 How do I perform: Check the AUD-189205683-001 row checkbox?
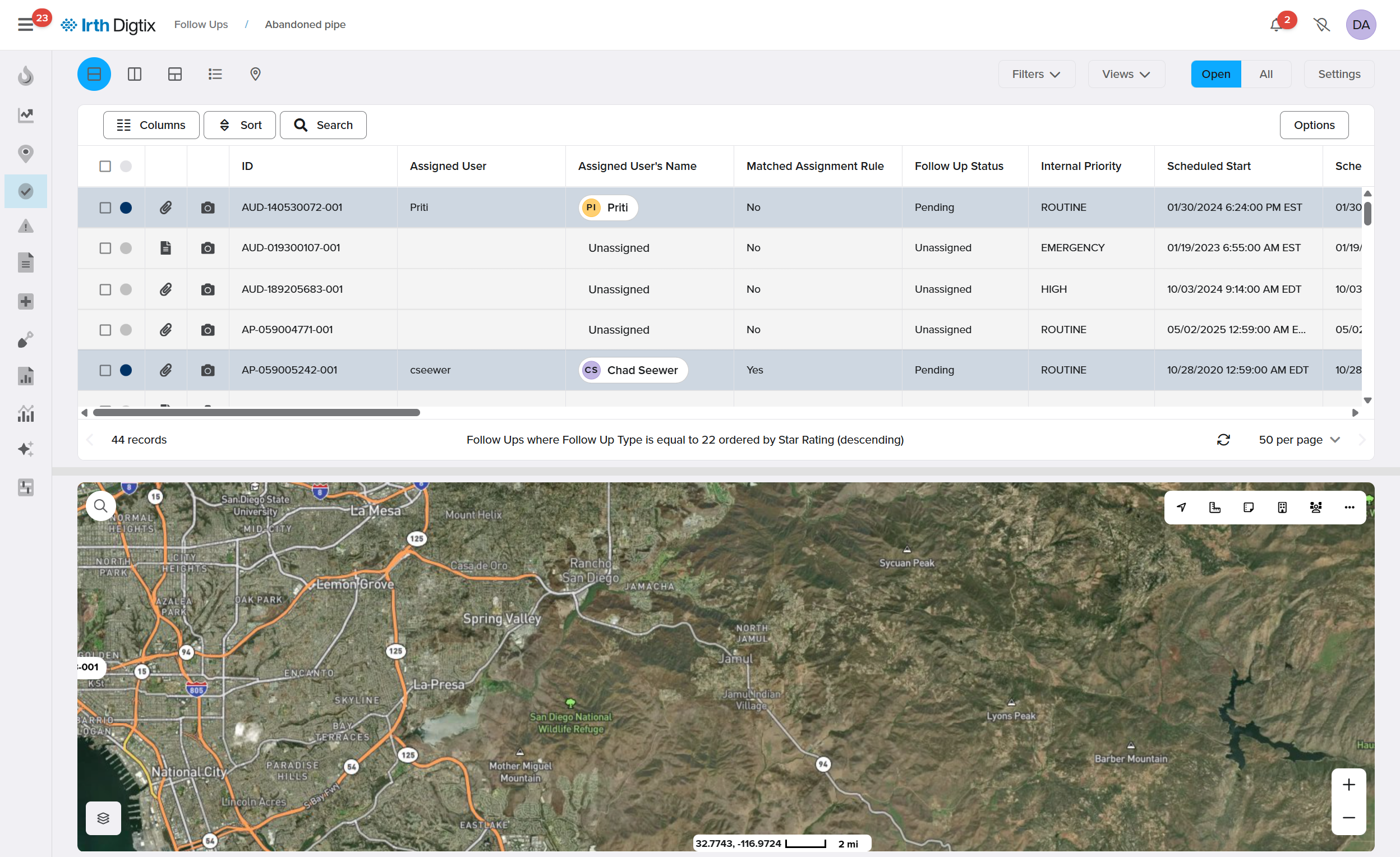[x=105, y=289]
